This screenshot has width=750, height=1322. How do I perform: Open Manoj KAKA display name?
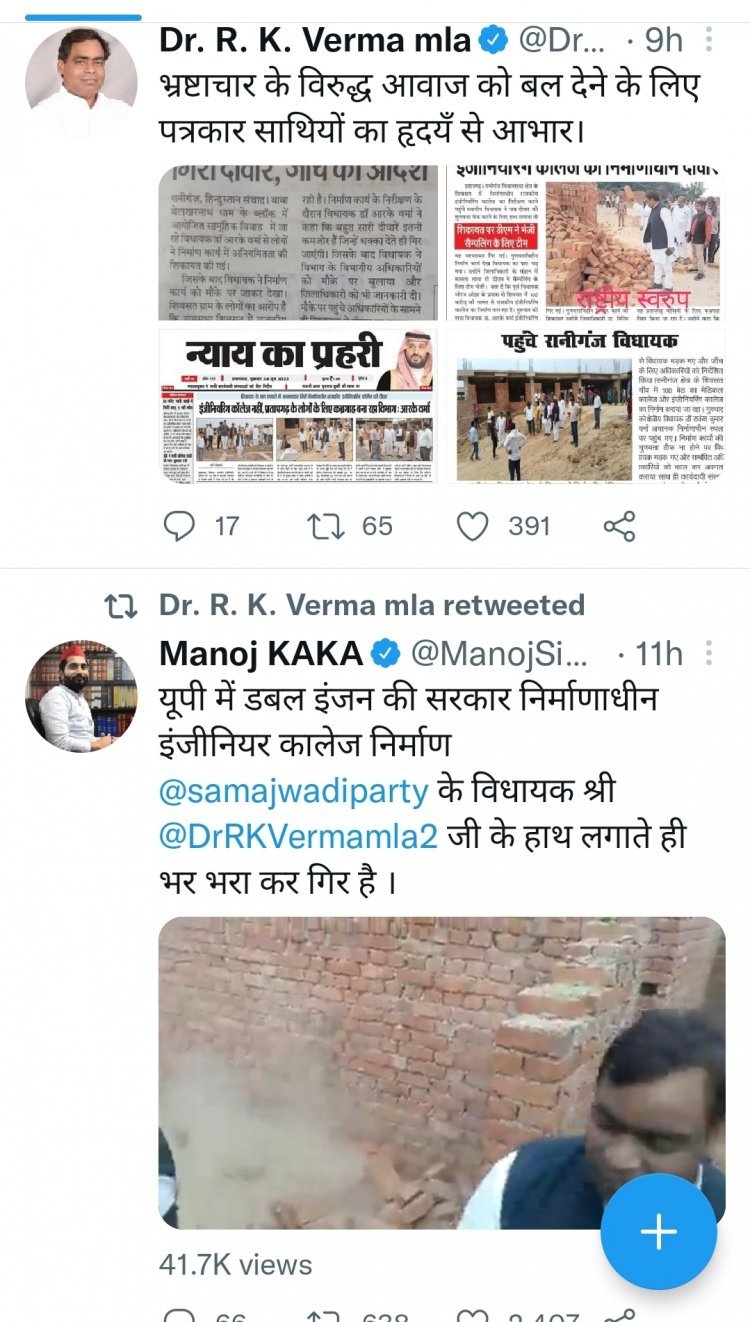tap(261, 654)
